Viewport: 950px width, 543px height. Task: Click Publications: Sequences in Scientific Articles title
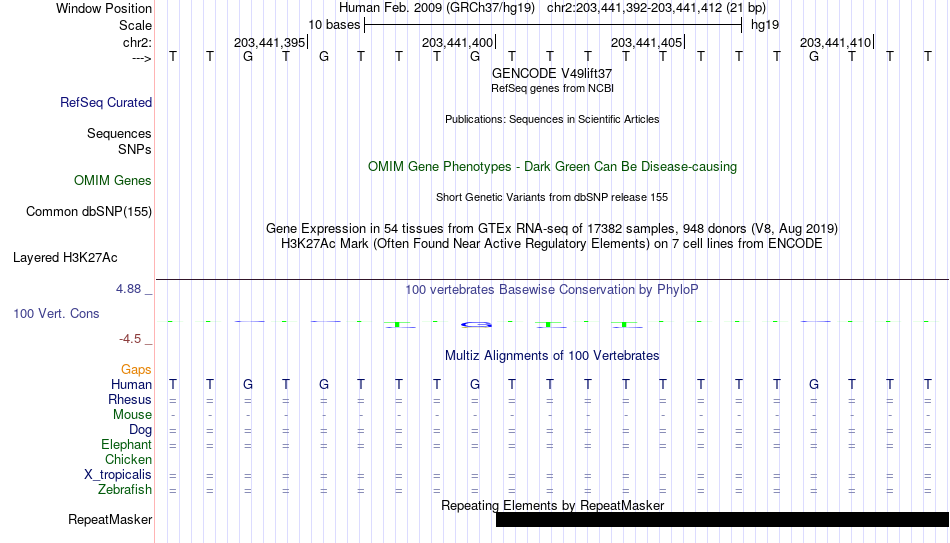tap(552, 119)
